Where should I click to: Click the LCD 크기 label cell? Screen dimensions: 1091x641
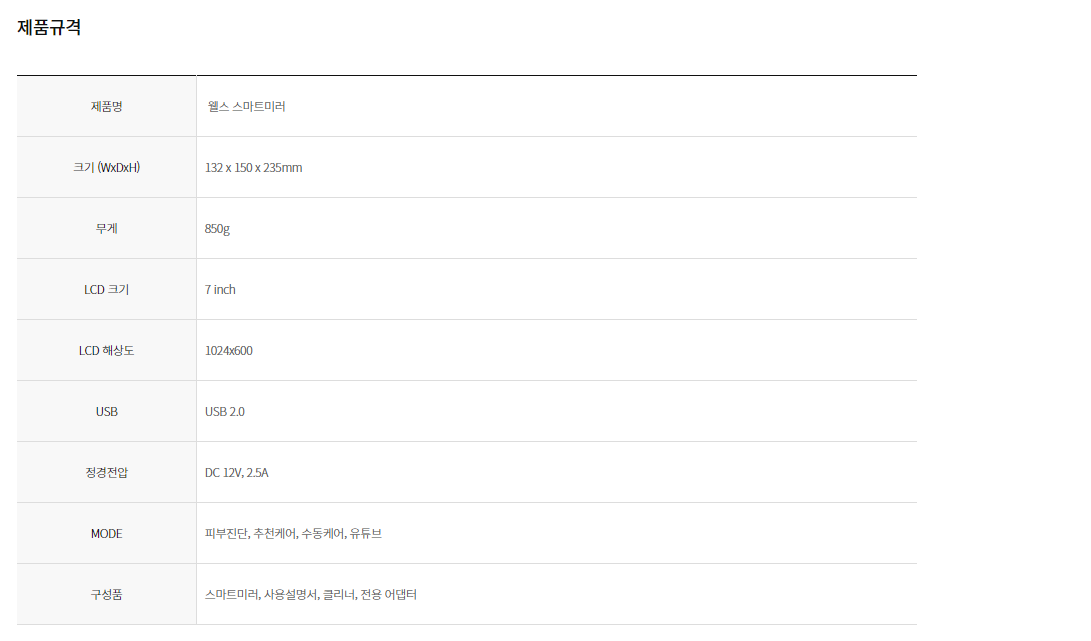tap(106, 289)
